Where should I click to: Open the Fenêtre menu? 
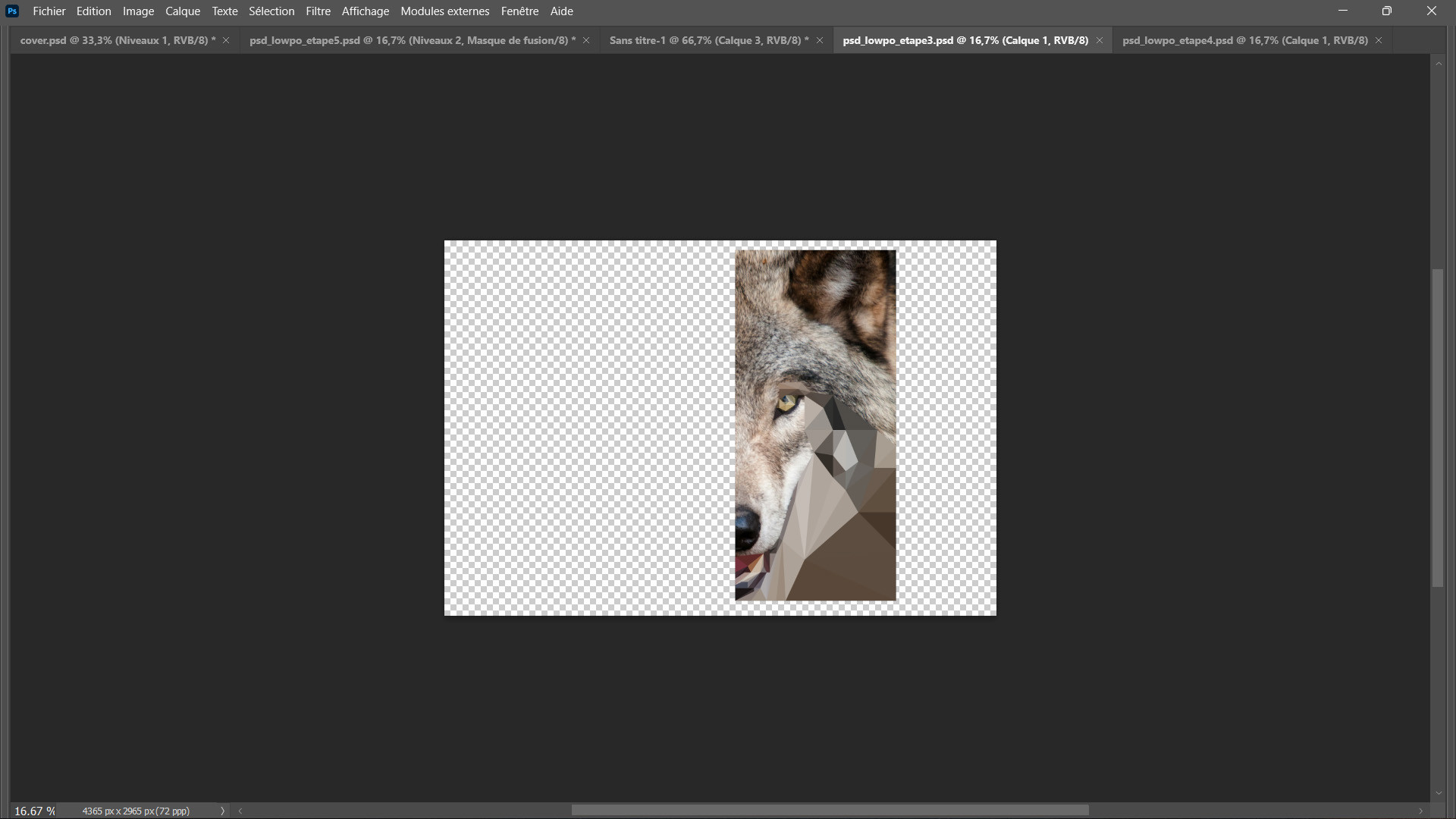click(519, 11)
